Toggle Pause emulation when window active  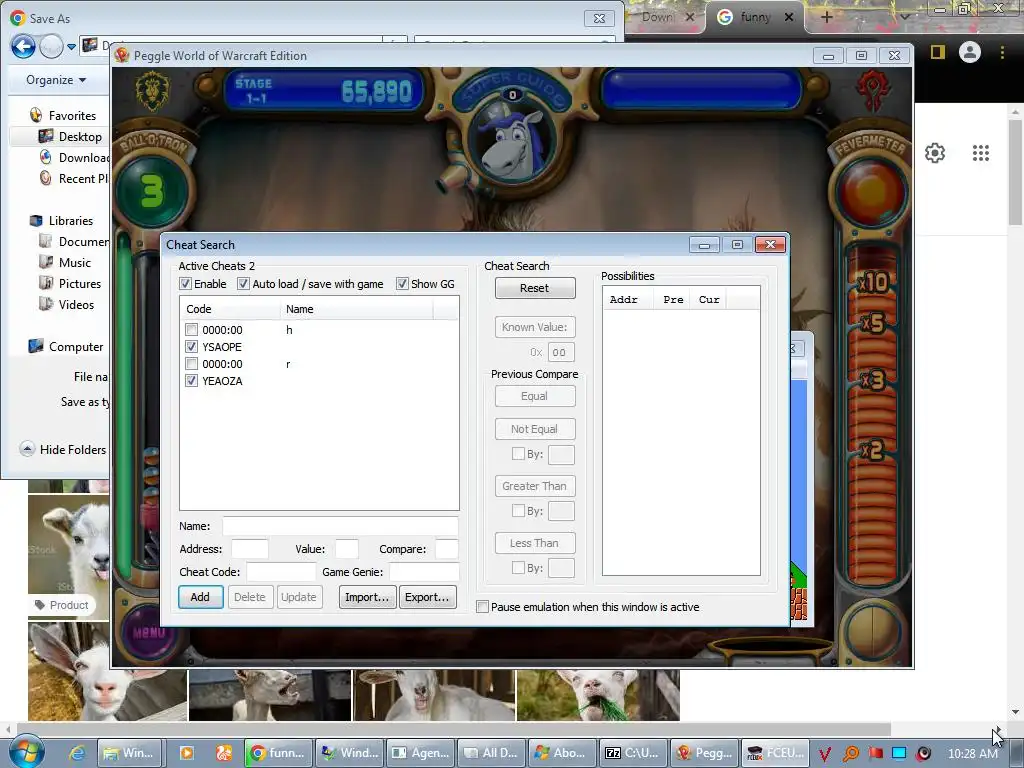[483, 607]
